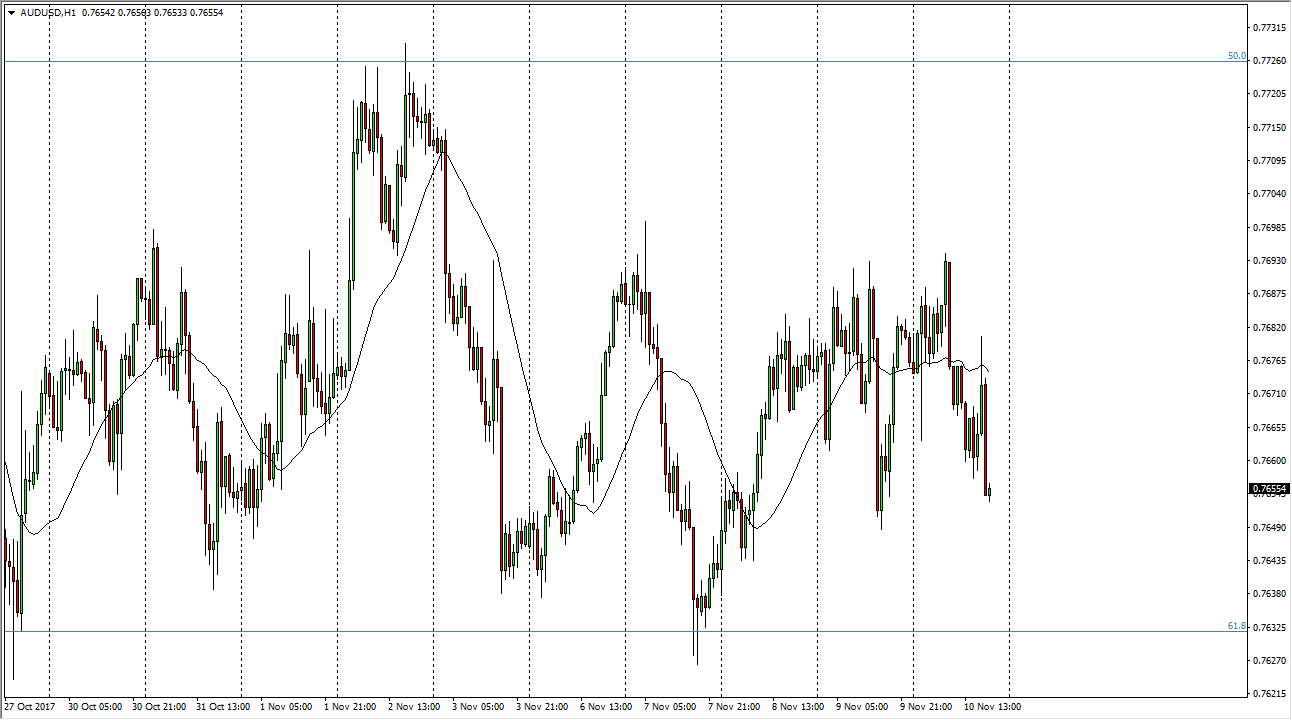Click the AUDUSD,H1 chart title text
Screen dimensions: 1292x720
tap(46, 13)
